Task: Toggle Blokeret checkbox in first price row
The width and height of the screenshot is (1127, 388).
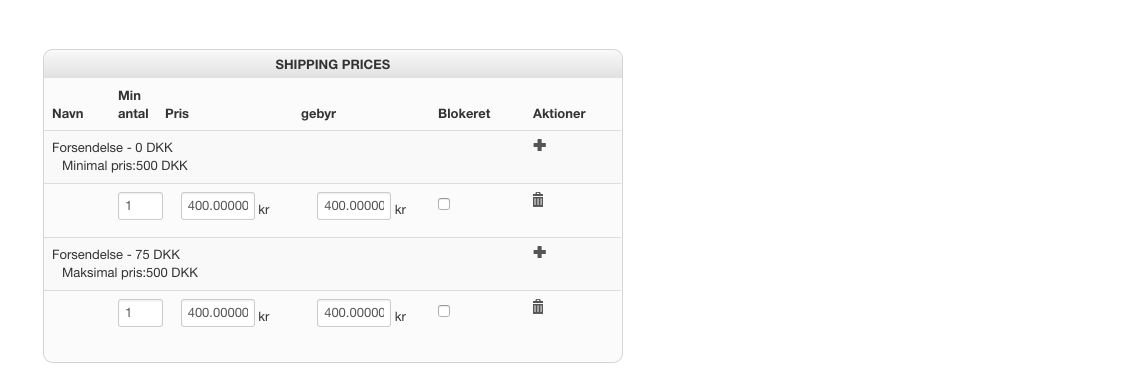Action: tap(444, 204)
